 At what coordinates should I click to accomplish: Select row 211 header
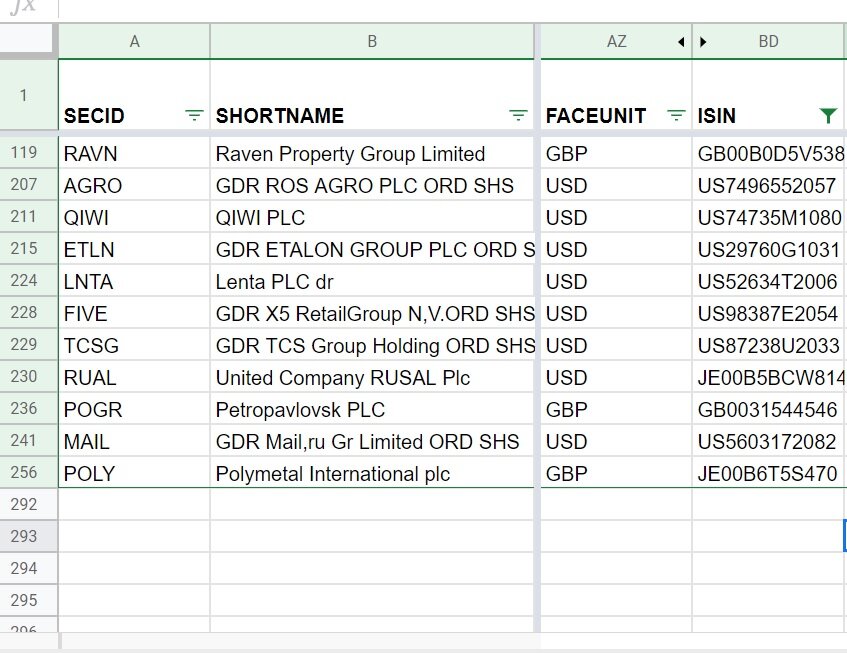click(x=29, y=216)
